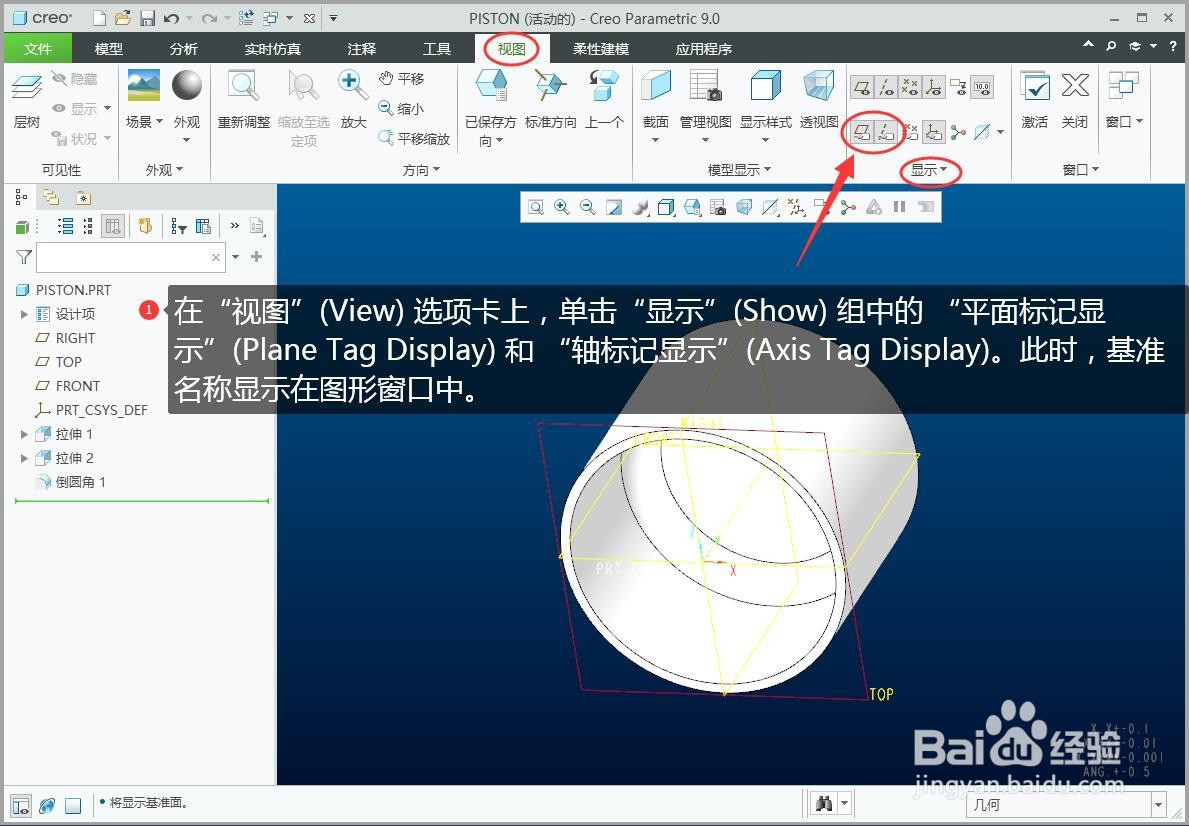Toggle the Perspective View (透视图) icon
Image resolution: width=1189 pixels, height=826 pixels.
(819, 99)
